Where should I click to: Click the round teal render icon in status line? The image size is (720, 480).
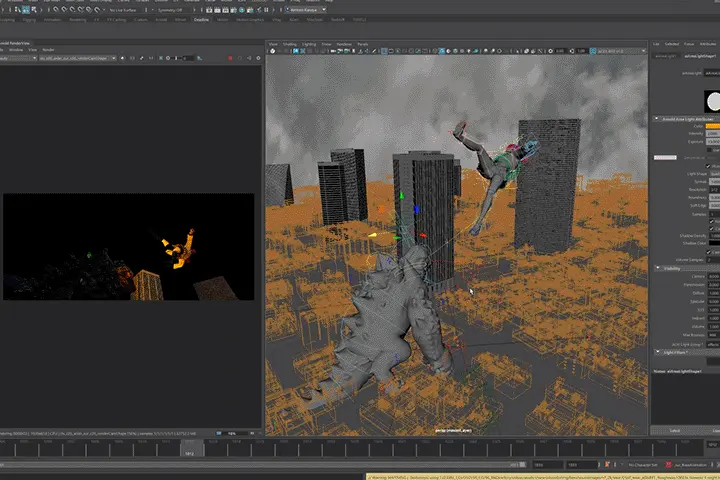242,10
